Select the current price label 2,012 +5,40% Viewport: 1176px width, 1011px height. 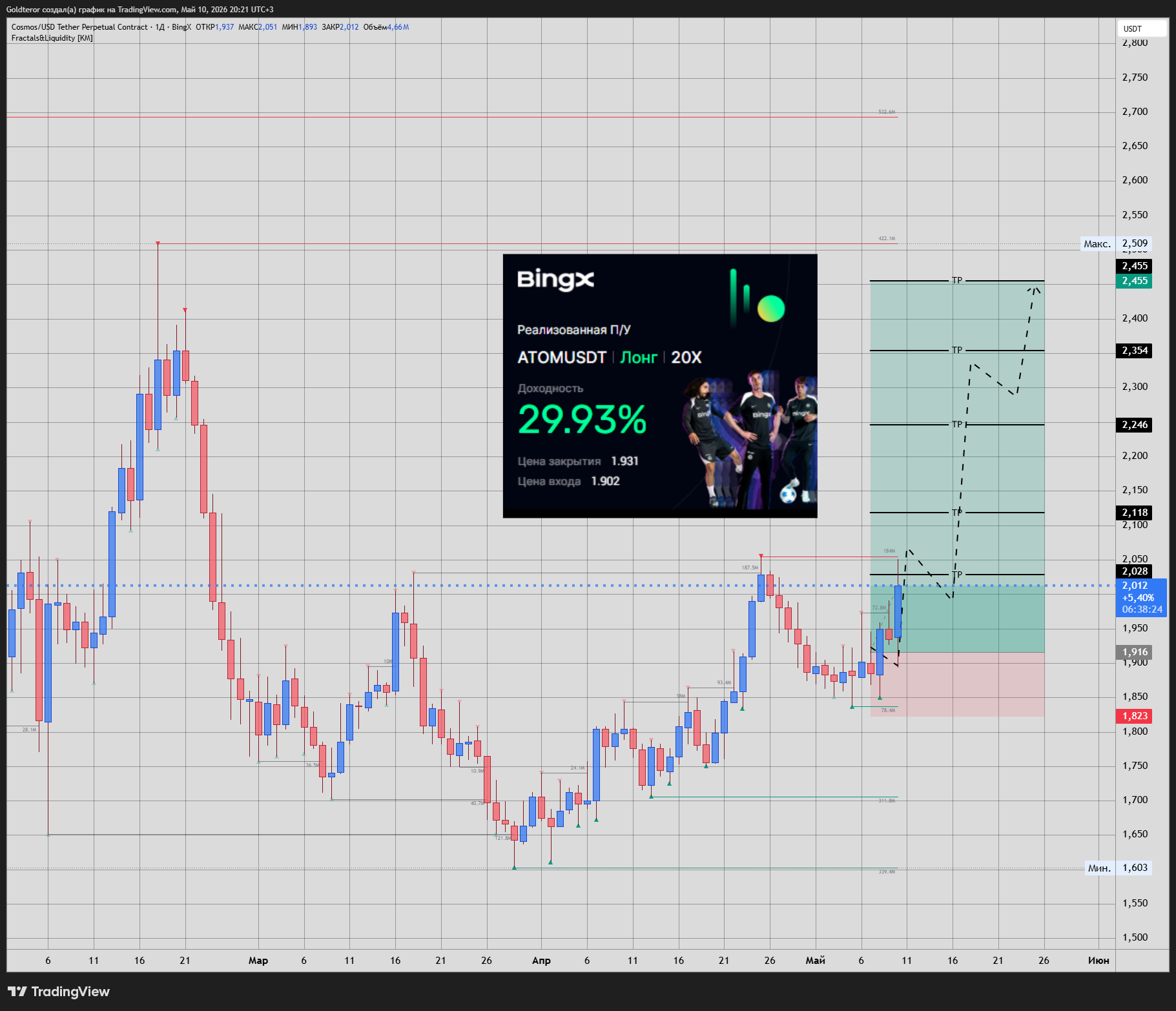(1141, 597)
